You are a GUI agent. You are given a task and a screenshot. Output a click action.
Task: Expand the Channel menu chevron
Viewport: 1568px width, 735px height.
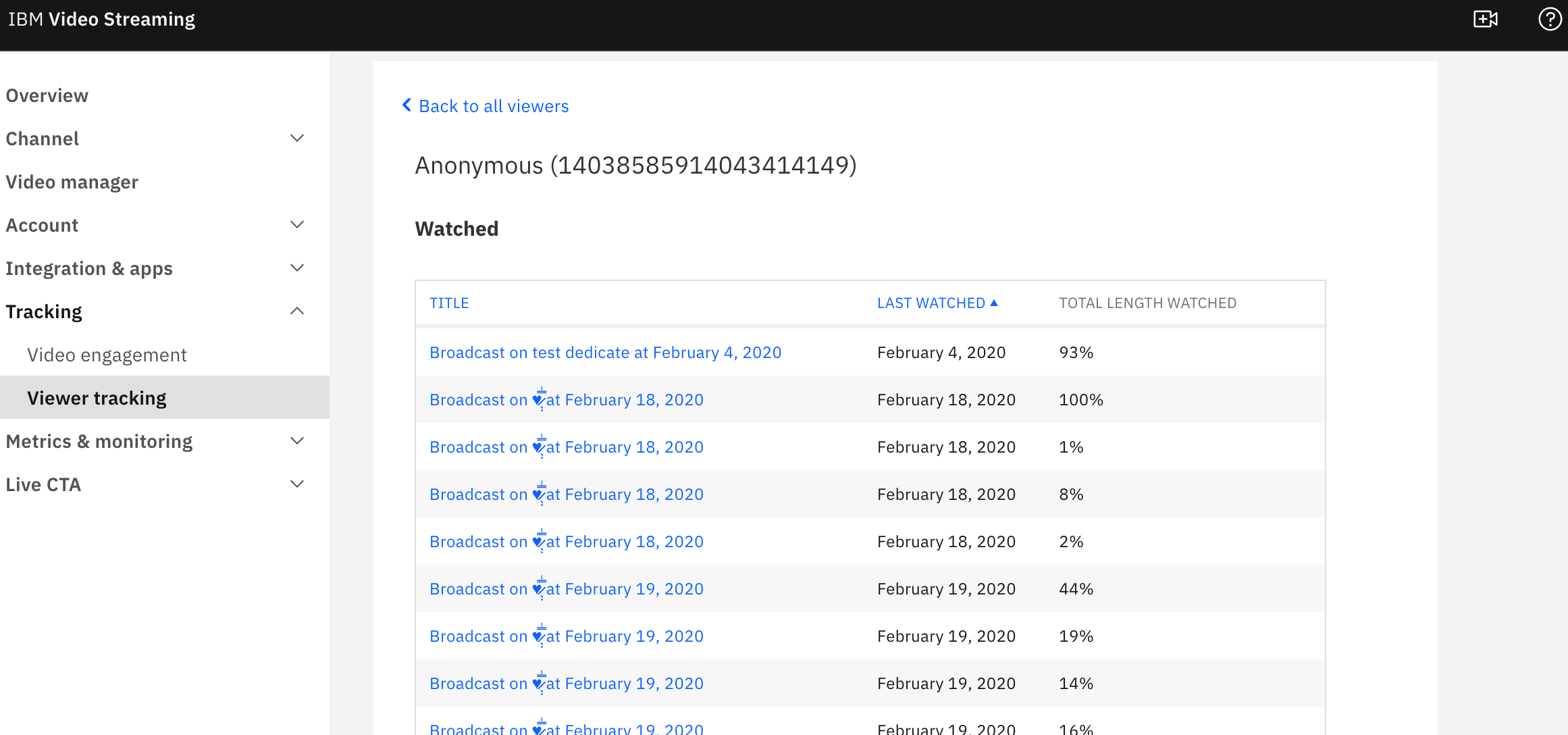[297, 138]
